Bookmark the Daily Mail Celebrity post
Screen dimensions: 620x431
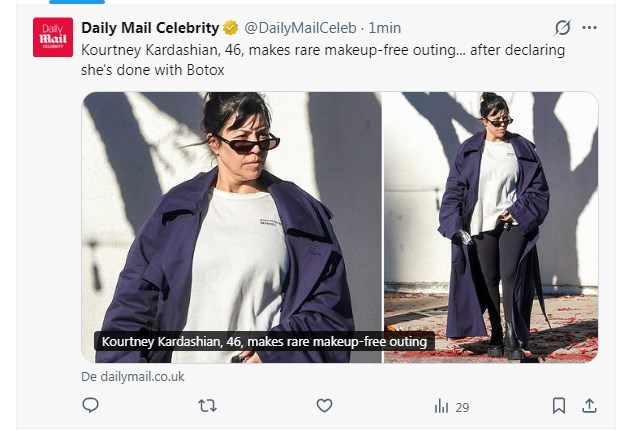559,405
